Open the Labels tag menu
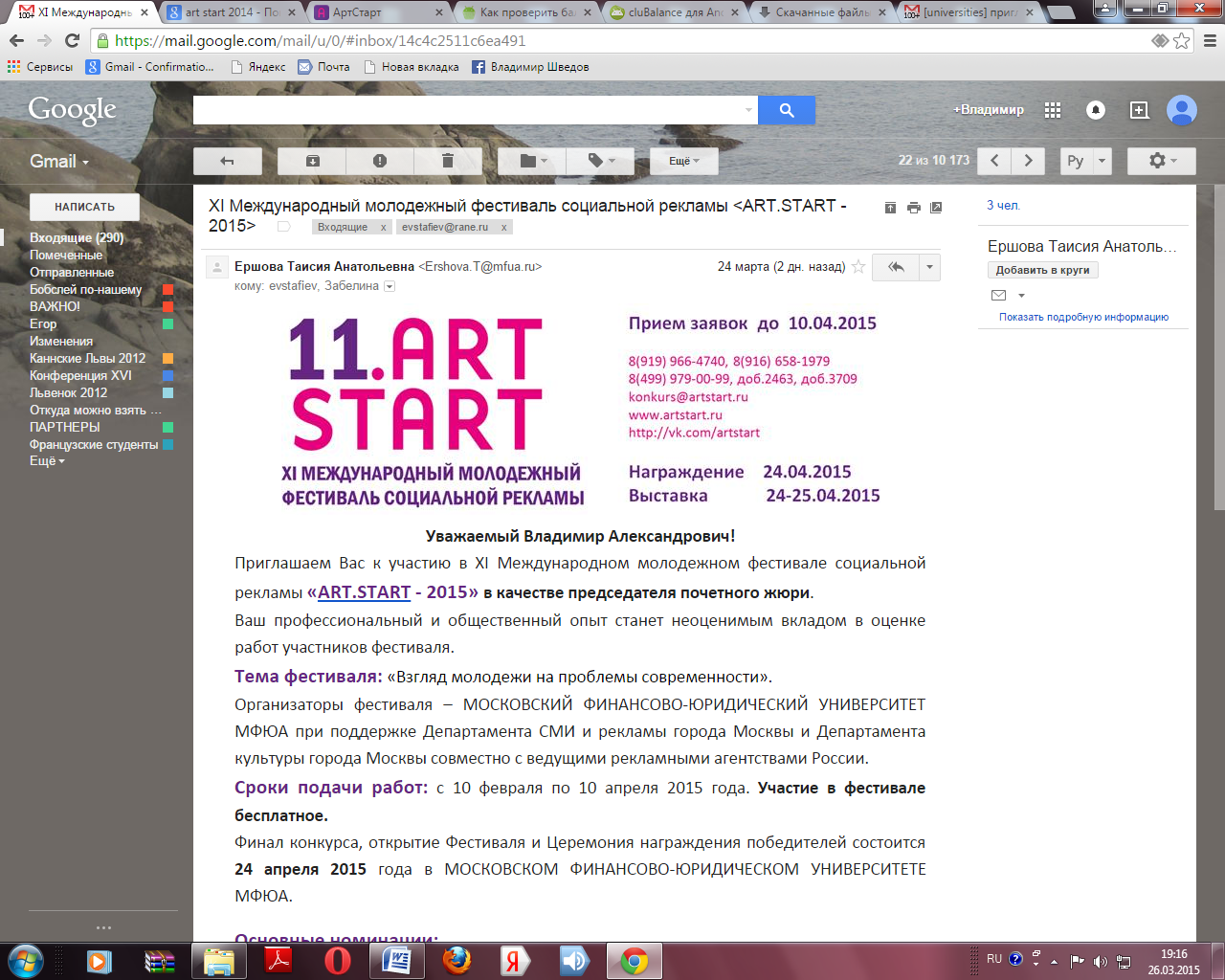The width and height of the screenshot is (1225, 980). click(600, 161)
